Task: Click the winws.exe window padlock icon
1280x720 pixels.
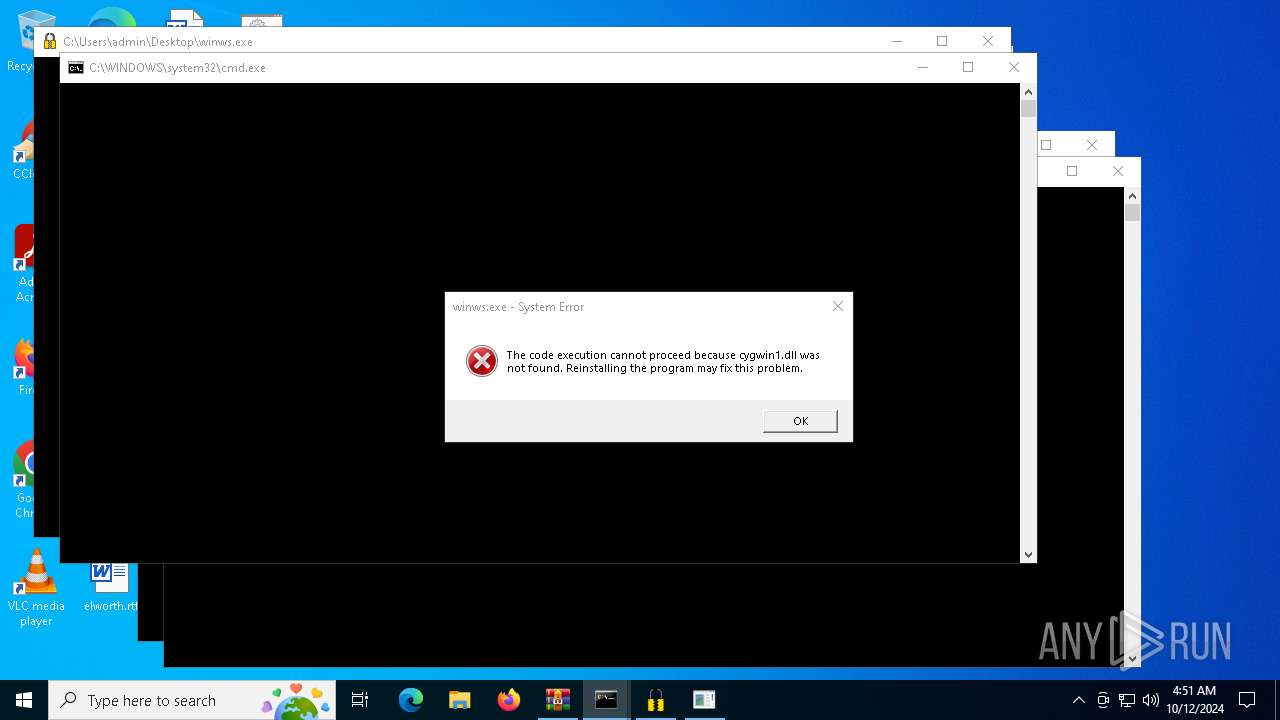Action: 50,41
